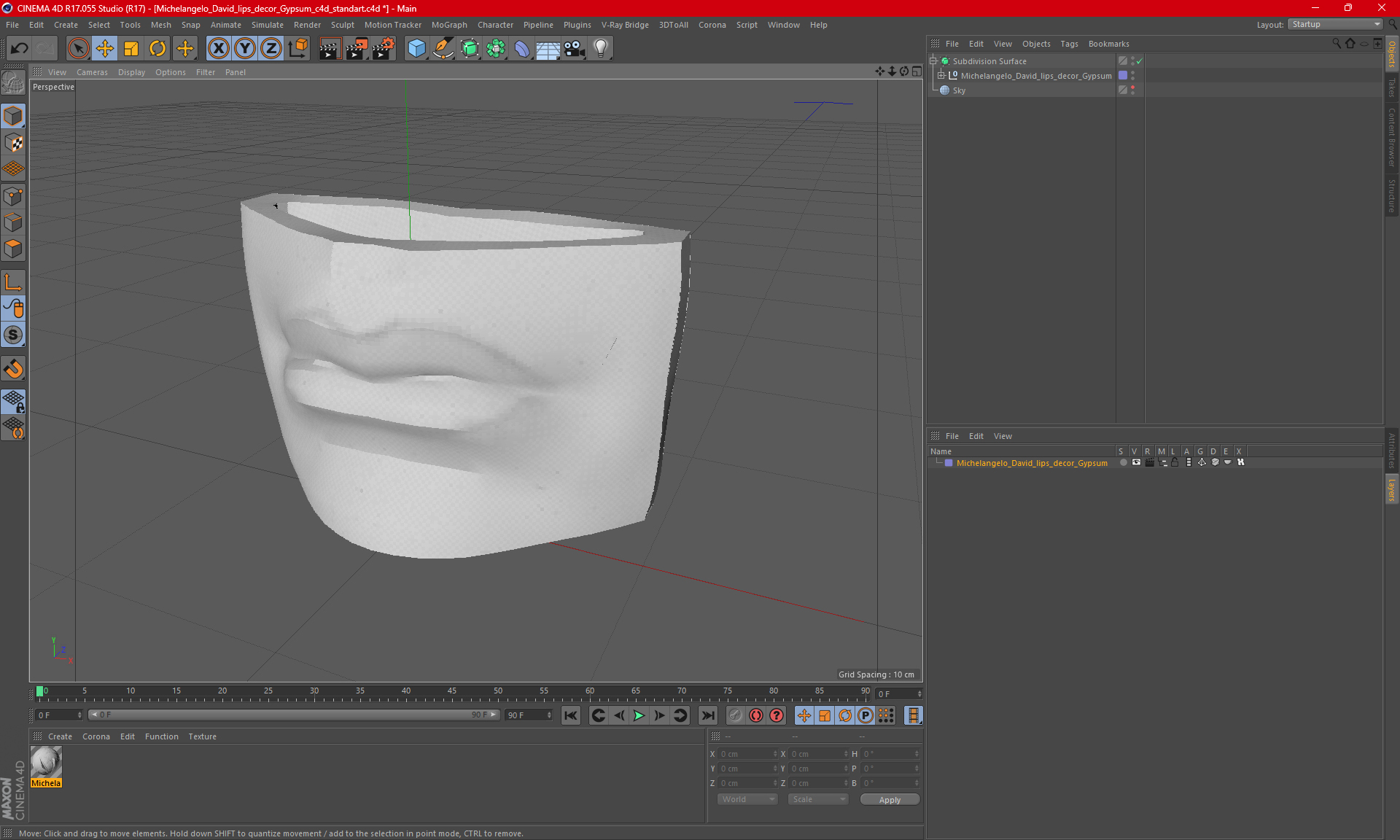The image size is (1400, 840).
Task: Collapse the Subdivision Surface tree node
Action: 933,61
